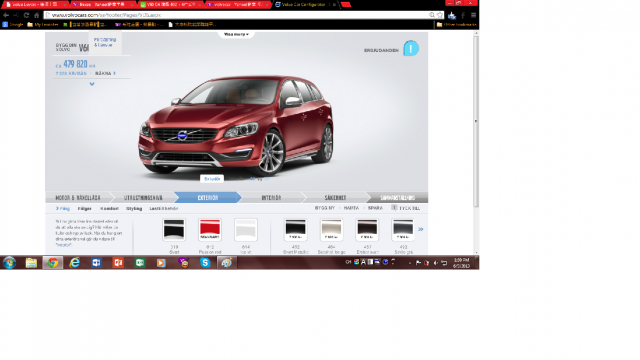The height and width of the screenshot is (360, 640).
Task: Go to the UTRUSTNINGSNIVÅ step
Action: [x=143, y=198]
